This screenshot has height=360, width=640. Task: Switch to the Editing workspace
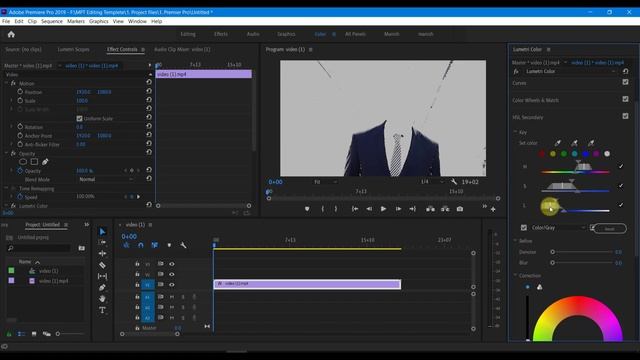pyautogui.click(x=188, y=34)
